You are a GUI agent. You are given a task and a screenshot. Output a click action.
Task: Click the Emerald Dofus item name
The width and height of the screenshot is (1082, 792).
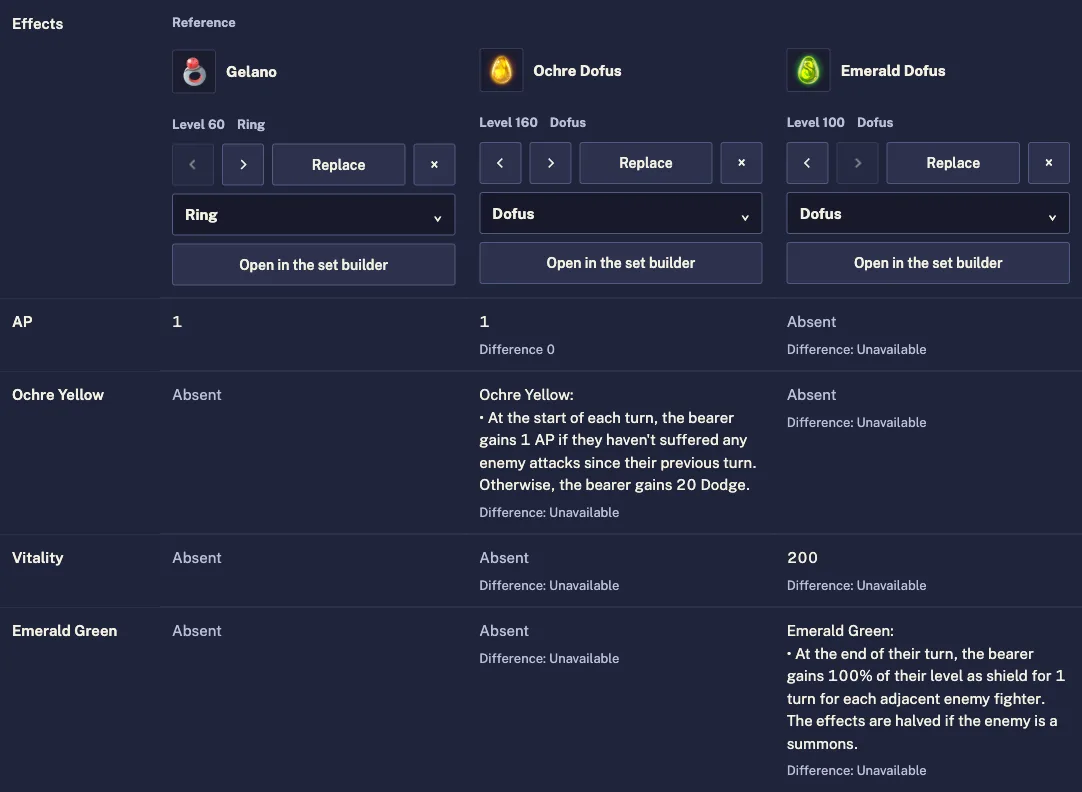coord(893,70)
